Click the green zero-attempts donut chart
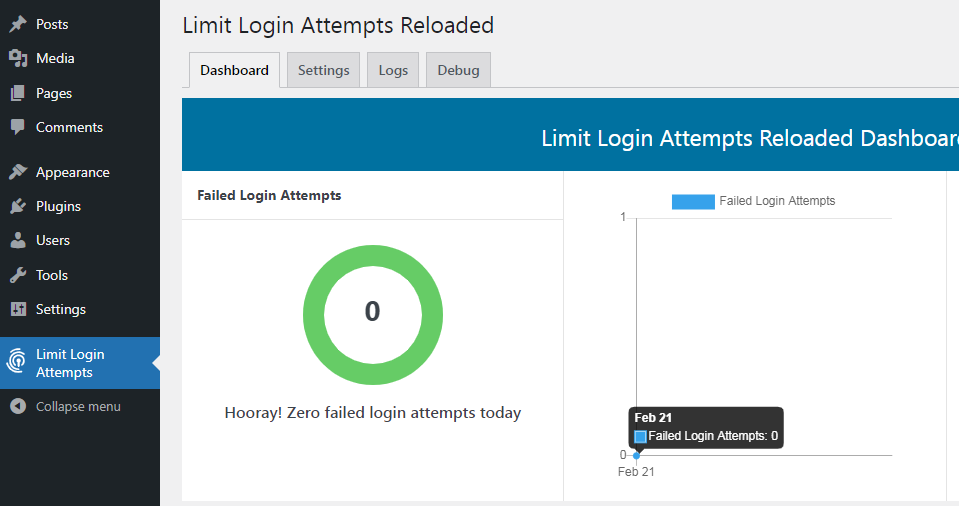959x506 pixels. click(x=372, y=314)
